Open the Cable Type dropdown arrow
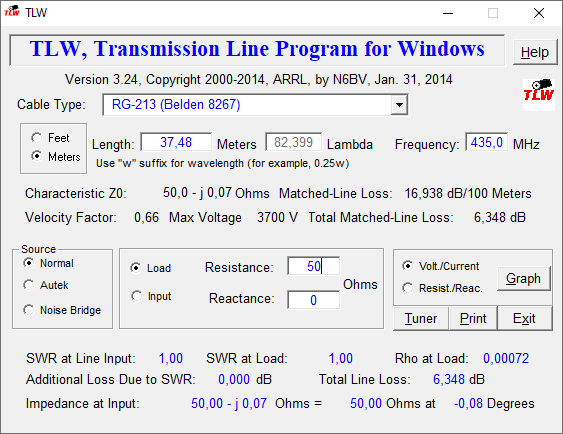563x434 pixels. [x=399, y=105]
